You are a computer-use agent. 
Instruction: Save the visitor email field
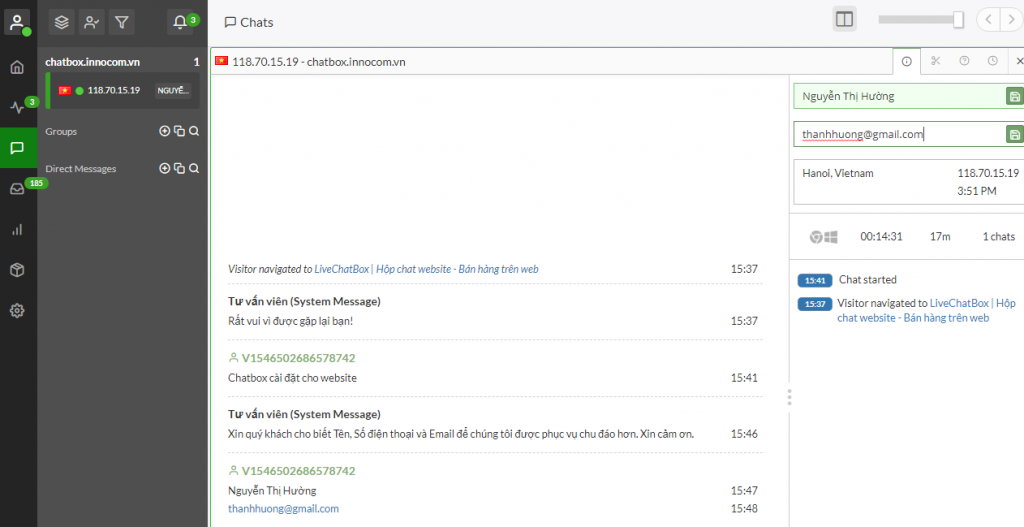1014,135
